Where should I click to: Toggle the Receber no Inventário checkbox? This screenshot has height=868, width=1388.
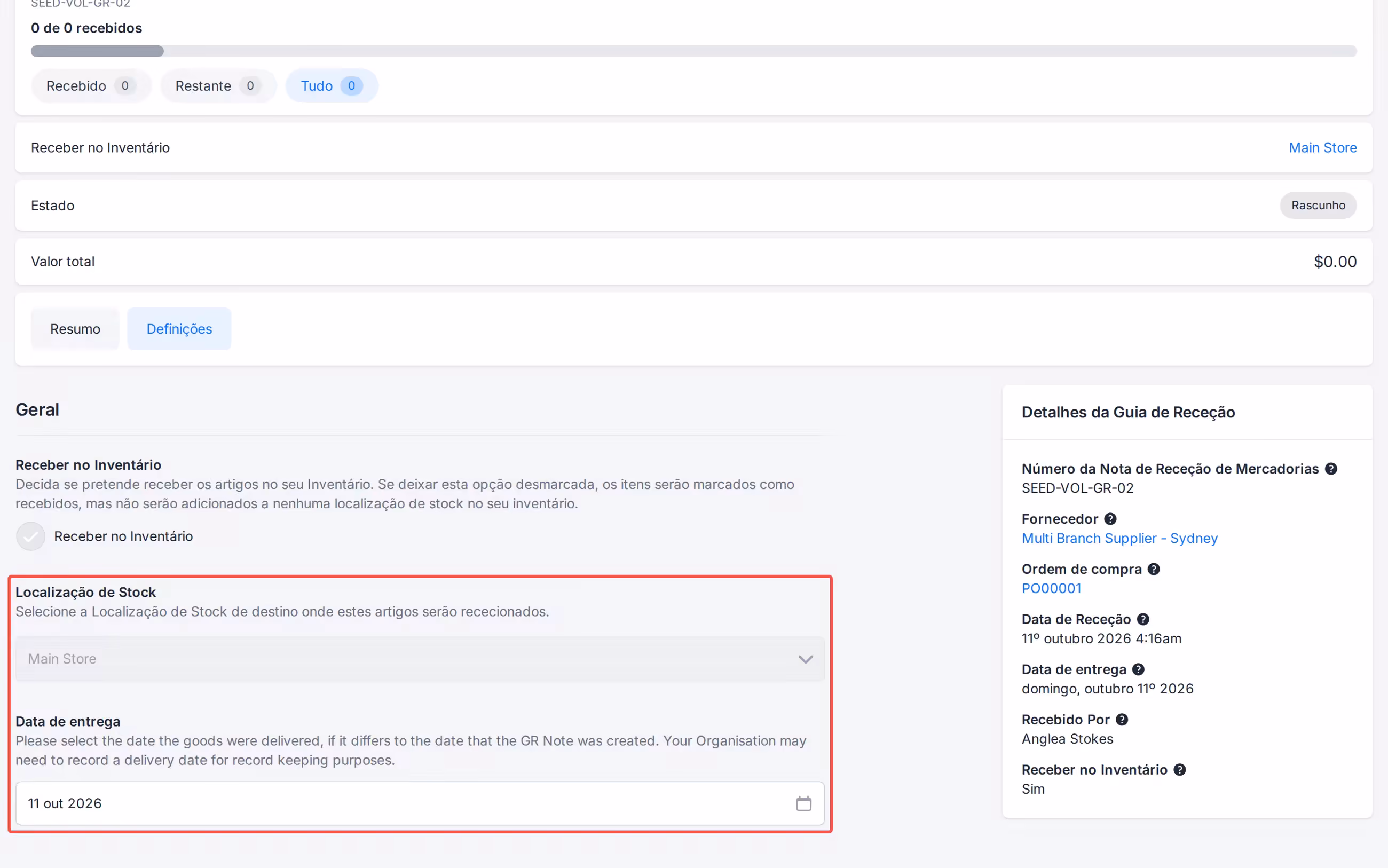coord(30,536)
